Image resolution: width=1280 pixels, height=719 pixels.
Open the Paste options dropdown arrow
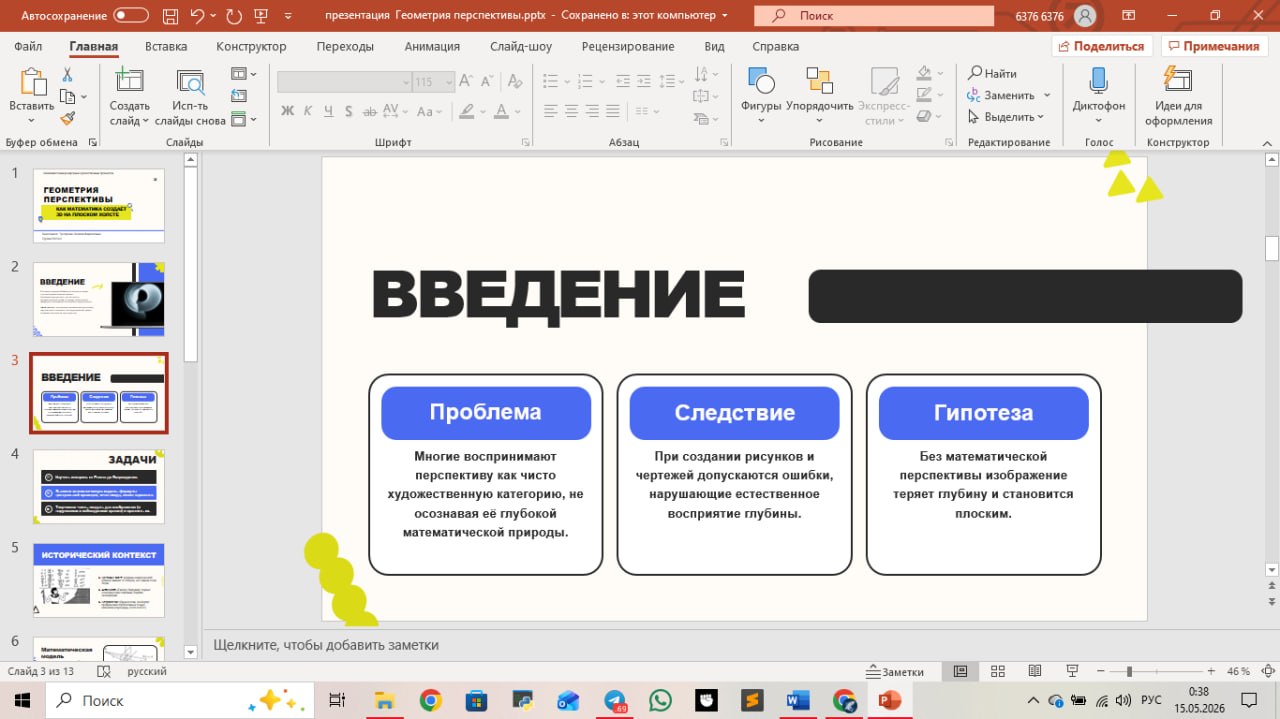pyautogui.click(x=31, y=121)
